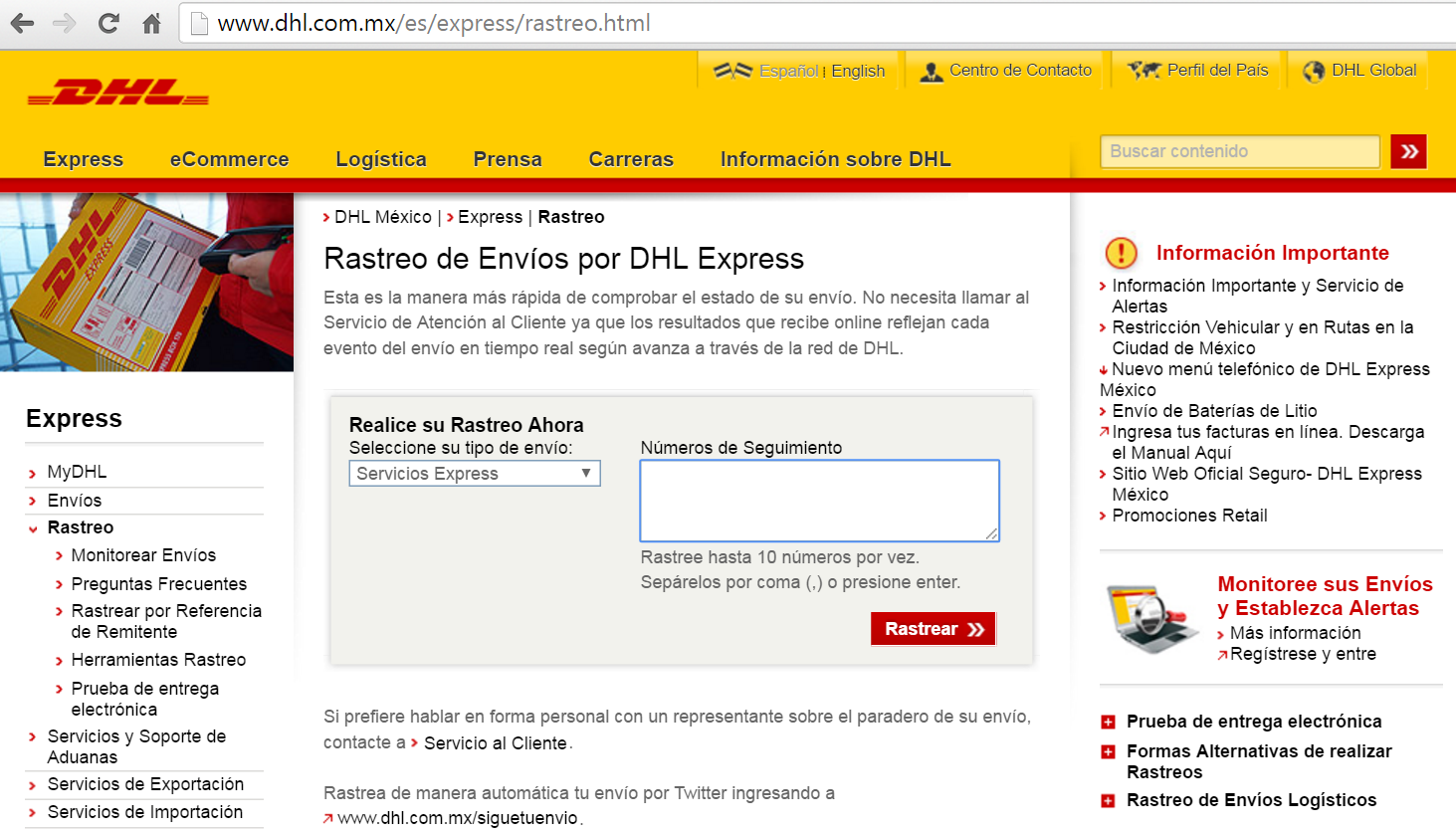
Task: Open the eCommerce menu
Action: click(229, 159)
